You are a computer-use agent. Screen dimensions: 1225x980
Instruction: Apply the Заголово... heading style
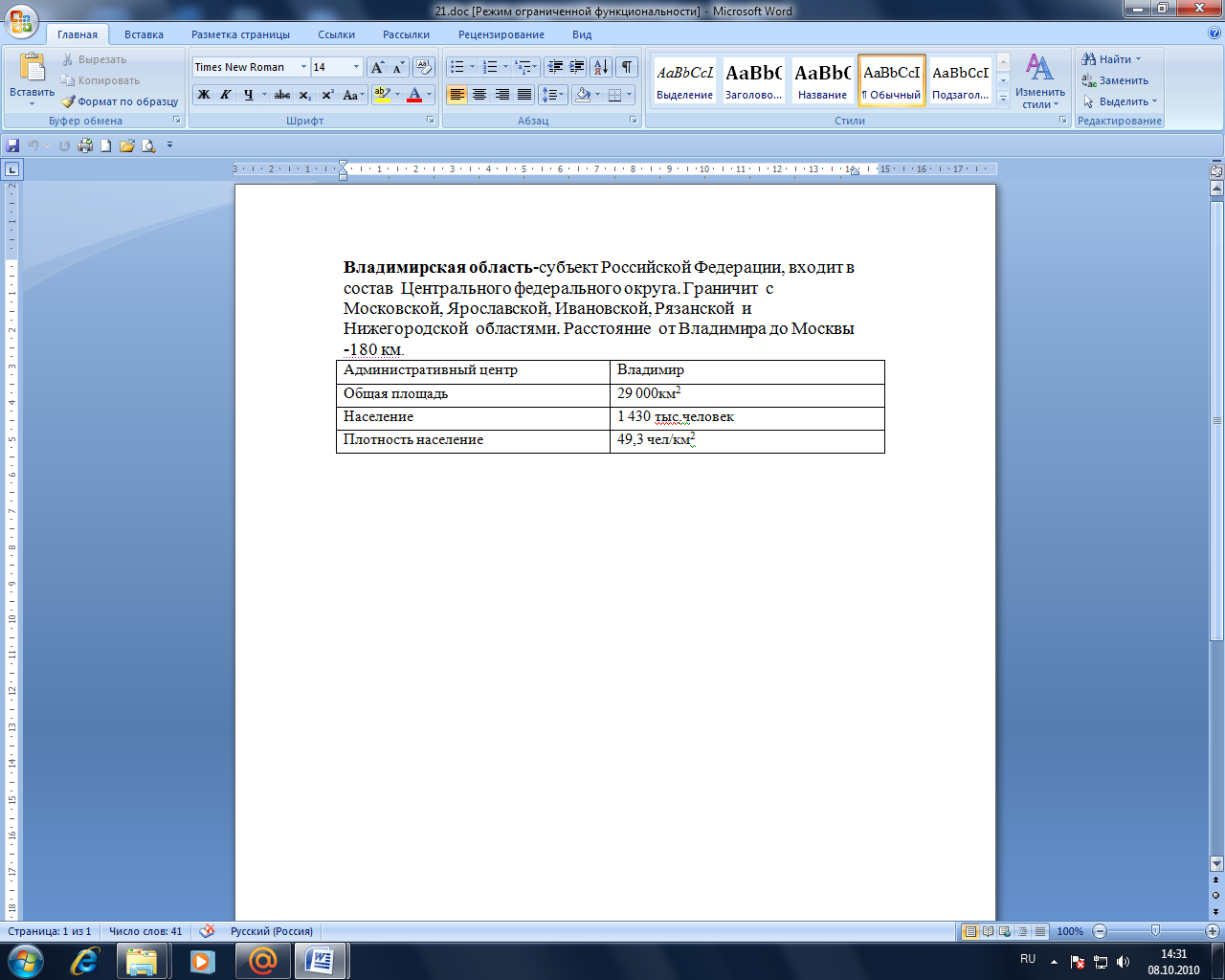[x=753, y=80]
